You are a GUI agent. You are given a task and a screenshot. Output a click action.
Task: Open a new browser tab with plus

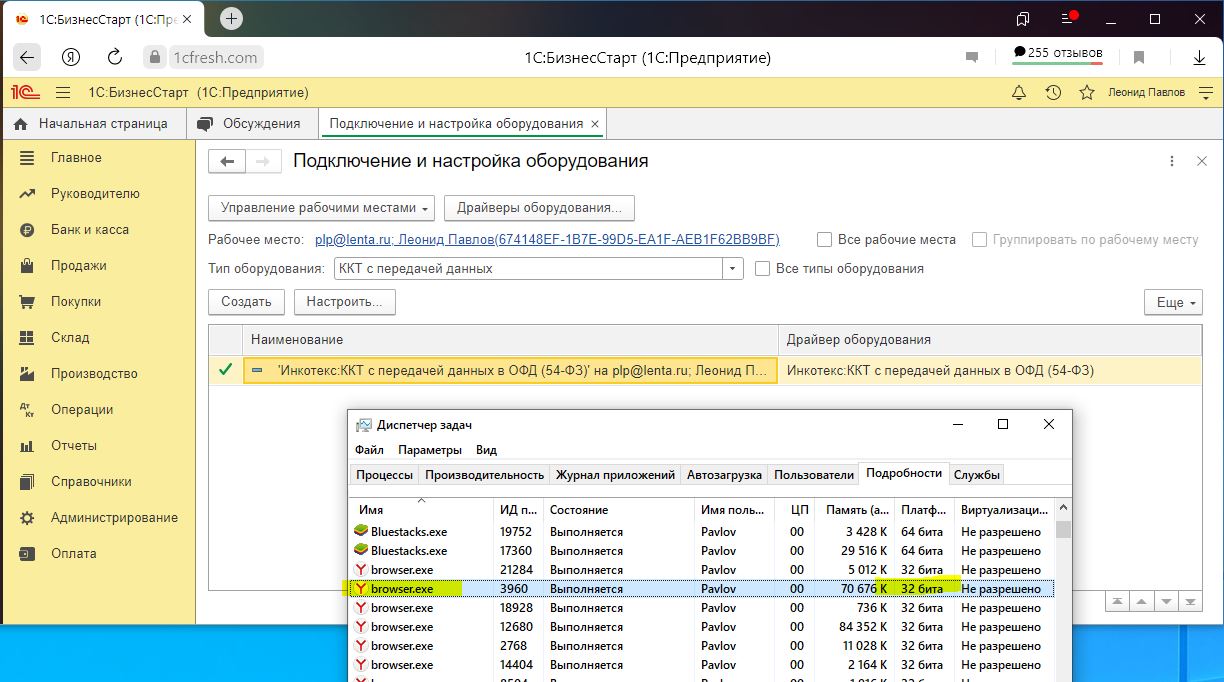click(x=231, y=19)
